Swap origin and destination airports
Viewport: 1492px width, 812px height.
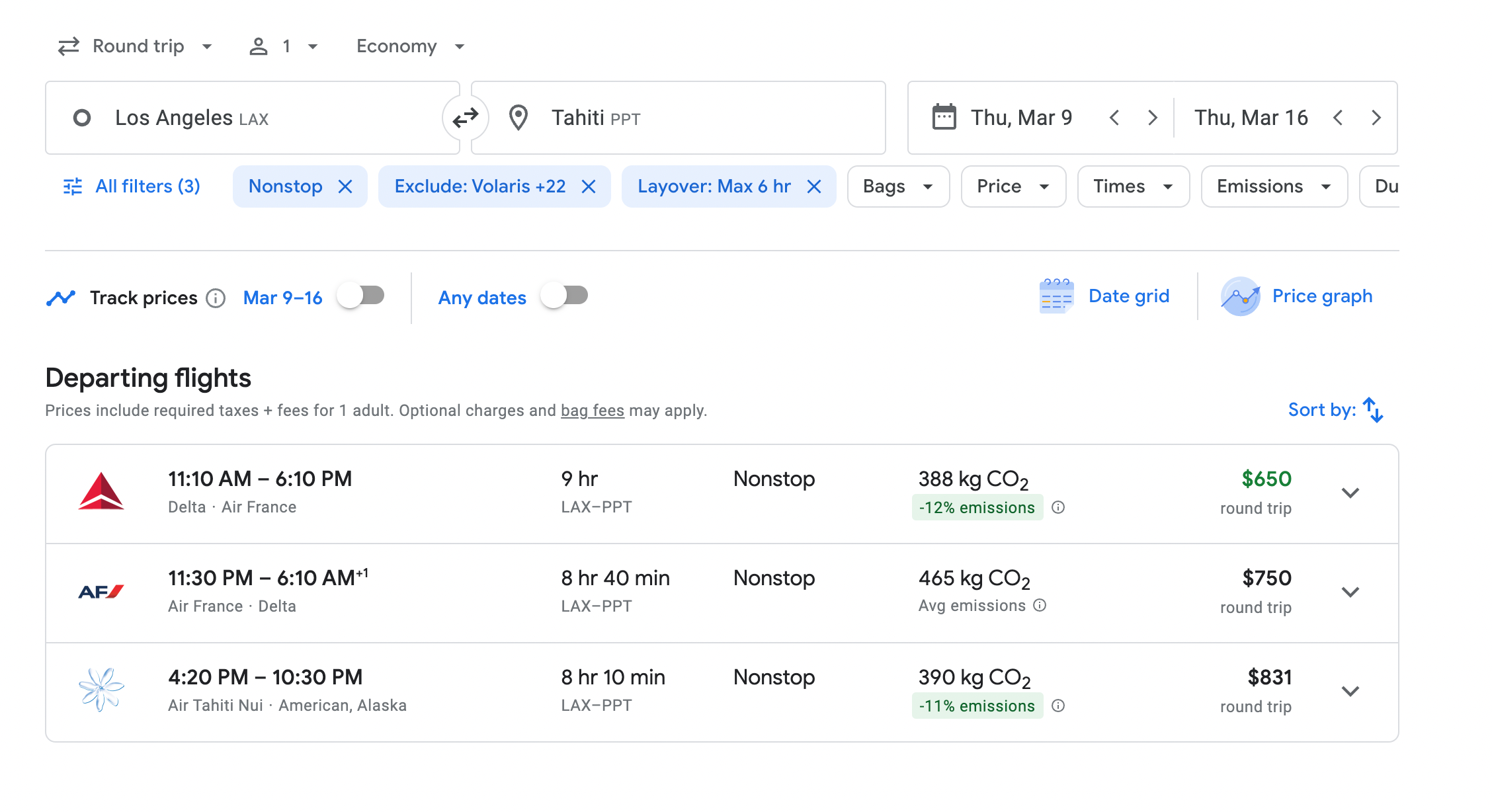466,118
